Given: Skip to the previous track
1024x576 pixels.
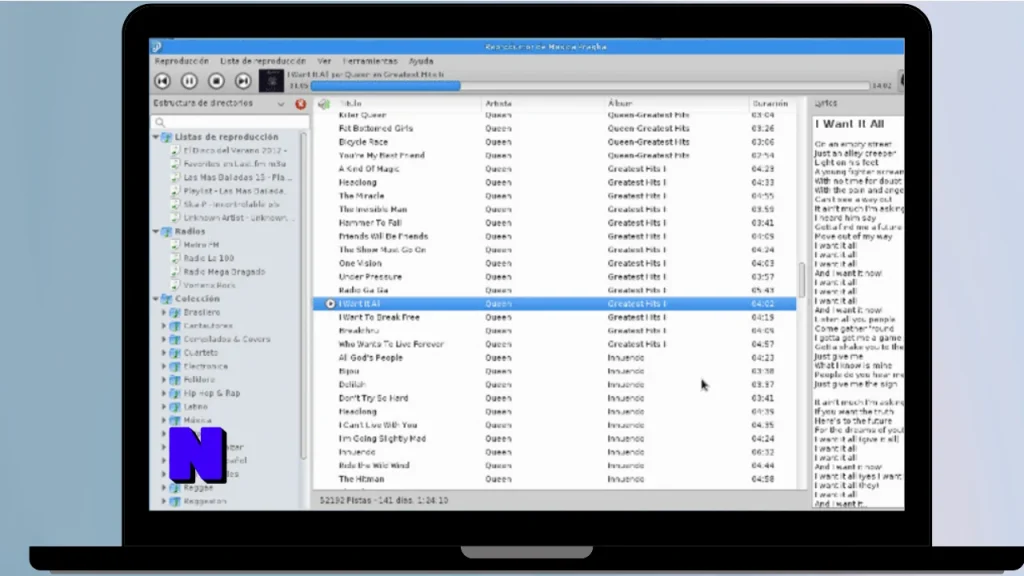Looking at the screenshot, I should point(163,81).
